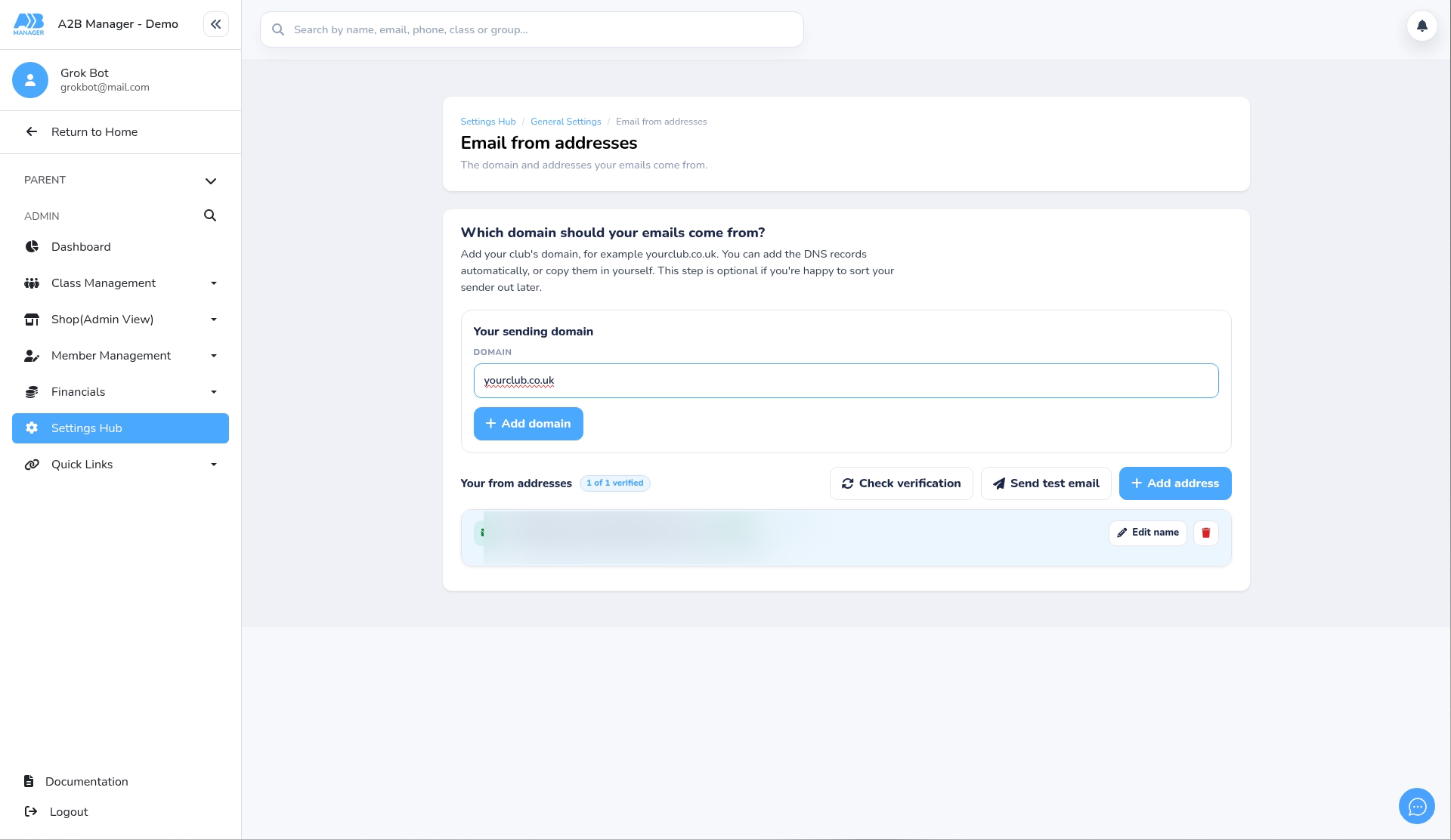
Task: Collapse the sidebar with double-chevron icon
Action: click(215, 24)
